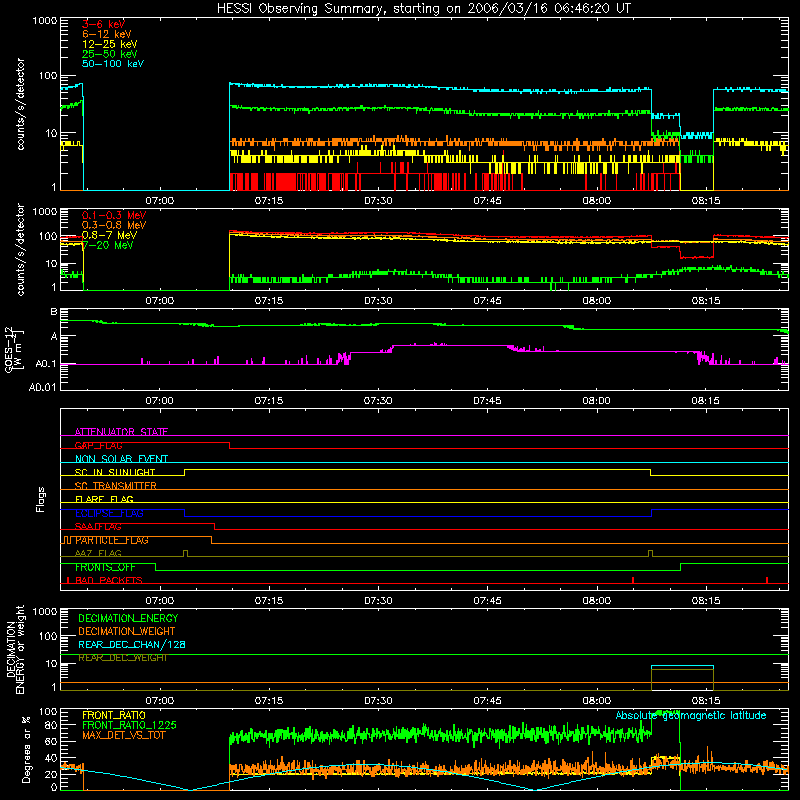Select the DECIMATION_ENERGY legend label
Viewport: 800px width, 800px height.
click(x=128, y=618)
